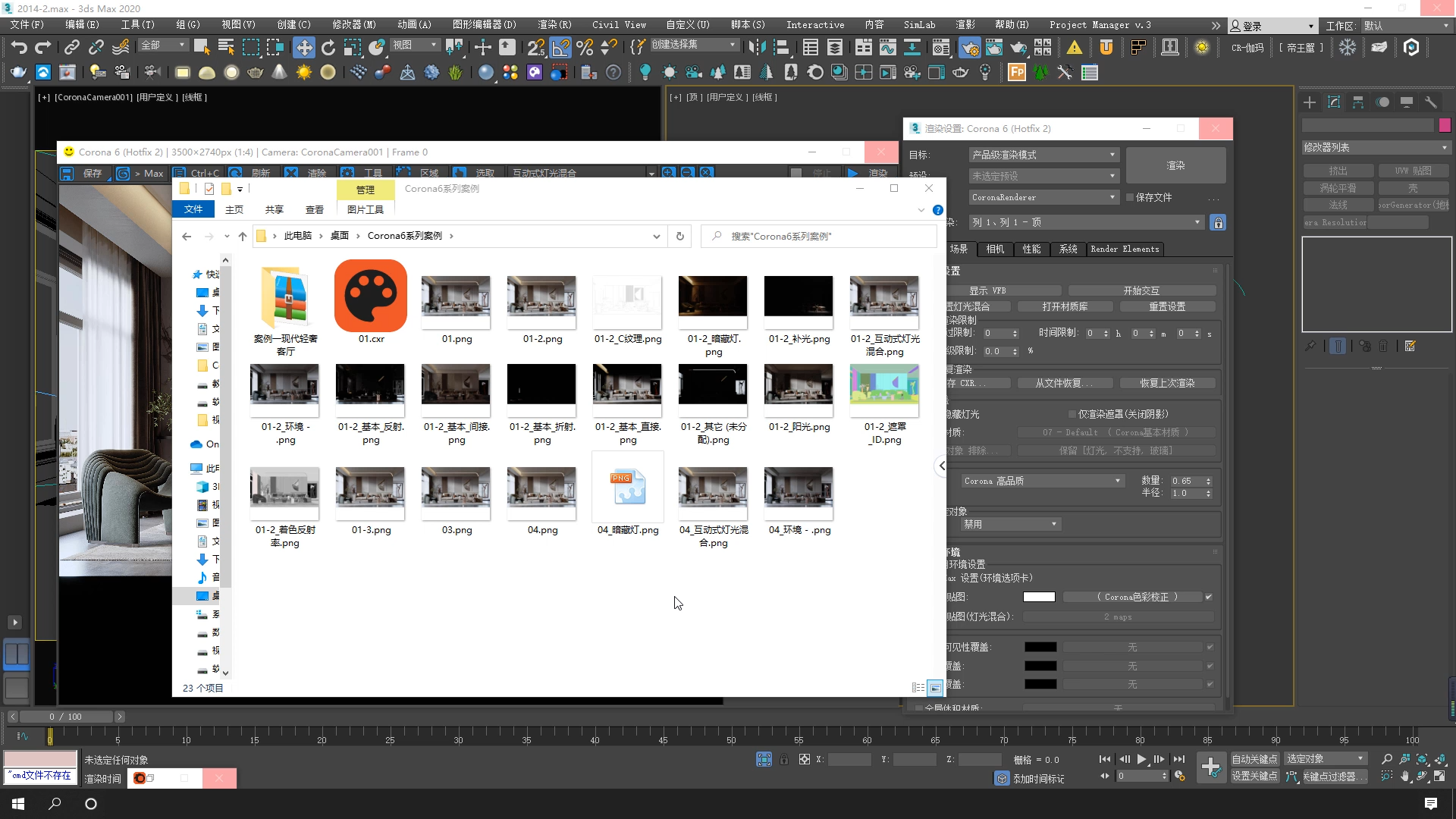Uncheck the Corona色彩校正 map checkbox
Screen dimensions: 1456x819
click(1209, 597)
